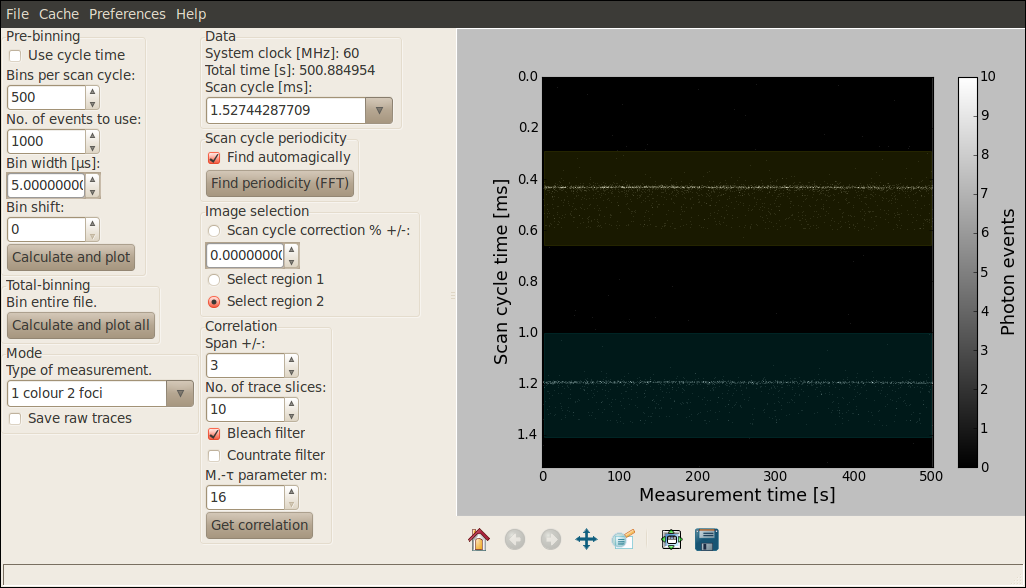
Task: Click the save figure floppy icon
Action: click(707, 540)
